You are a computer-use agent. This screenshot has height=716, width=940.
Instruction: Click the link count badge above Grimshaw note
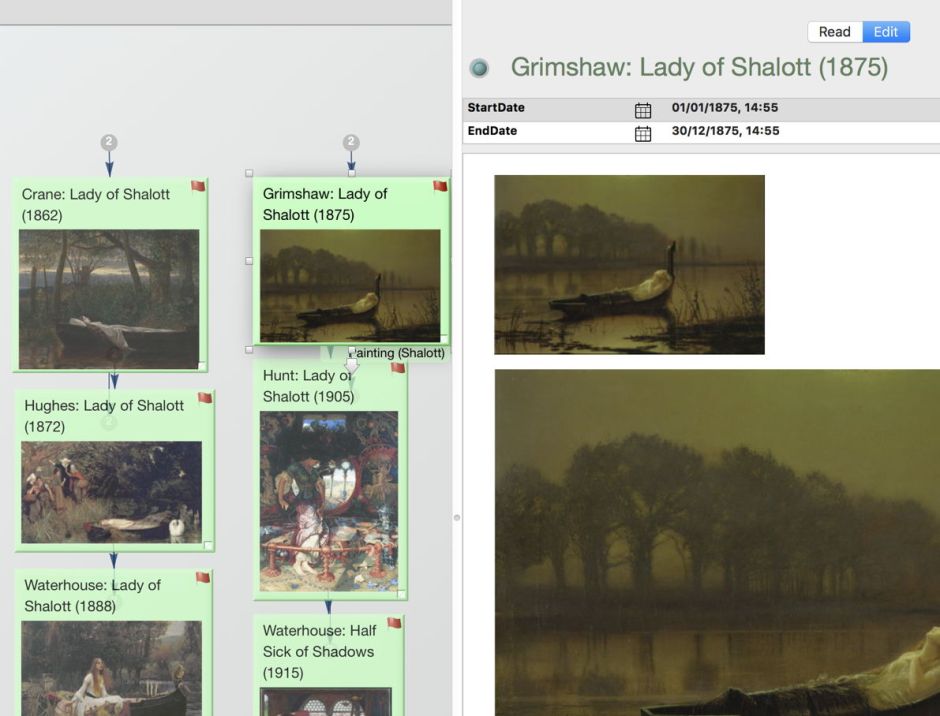click(351, 143)
